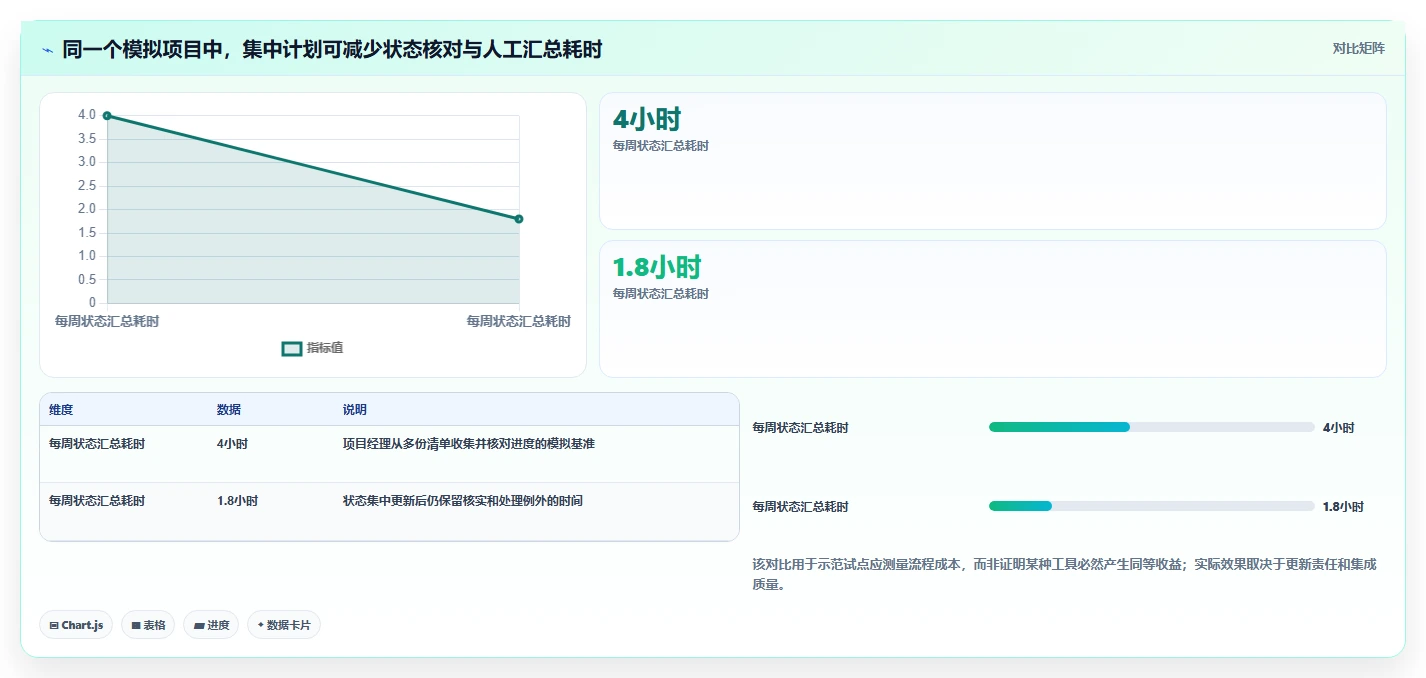Click the caption beneath the large 4小时 heading
Viewport: 1426px width, 678px height.
[x=661, y=146]
